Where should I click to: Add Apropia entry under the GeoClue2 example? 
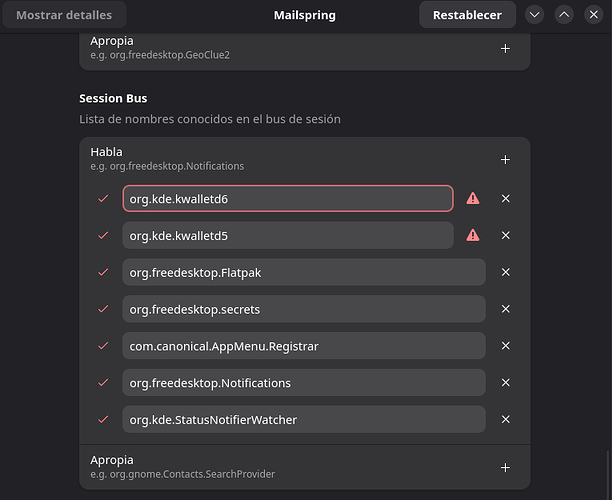pyautogui.click(x=505, y=49)
